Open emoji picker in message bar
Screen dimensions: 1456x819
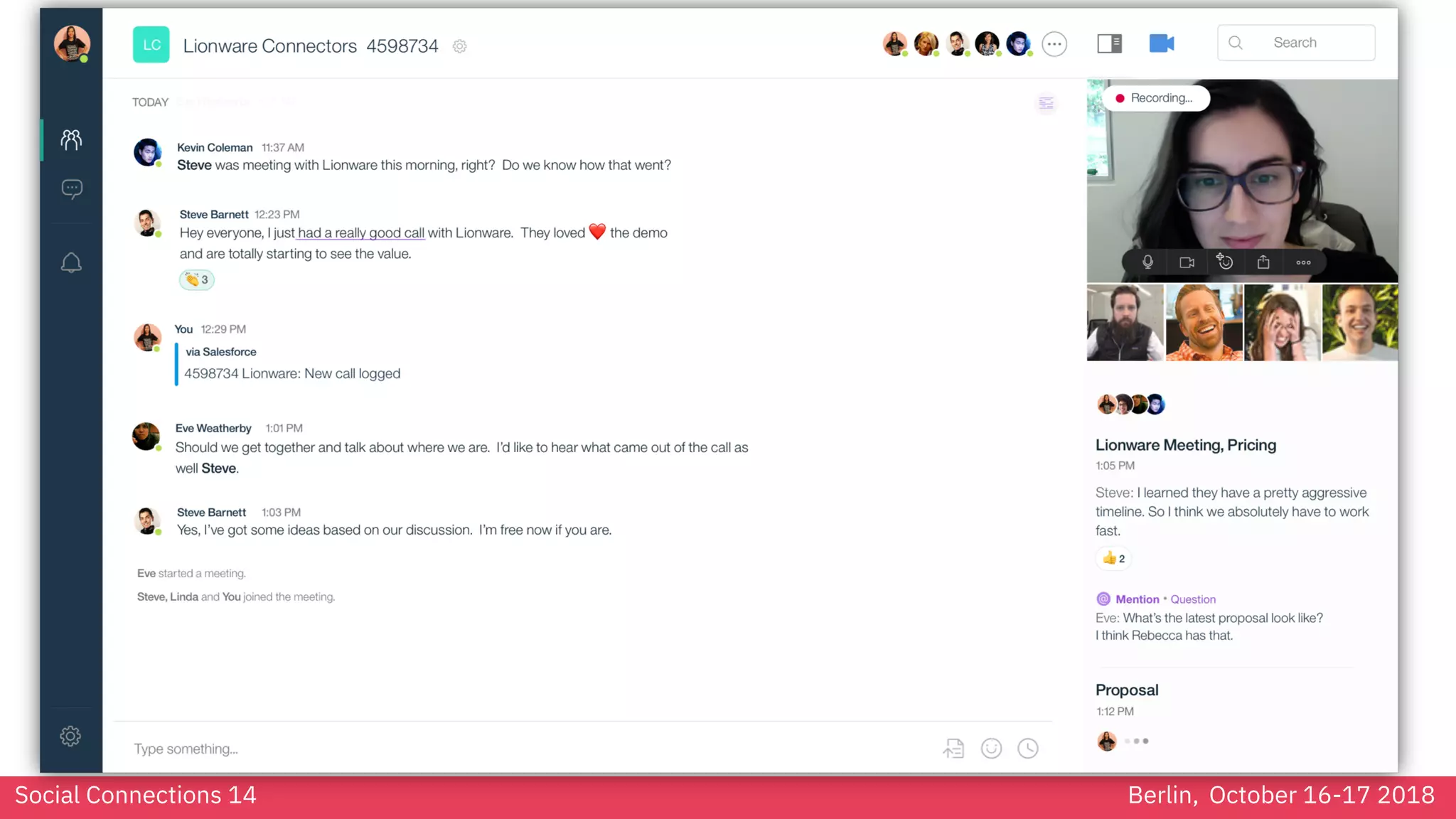pos(991,748)
